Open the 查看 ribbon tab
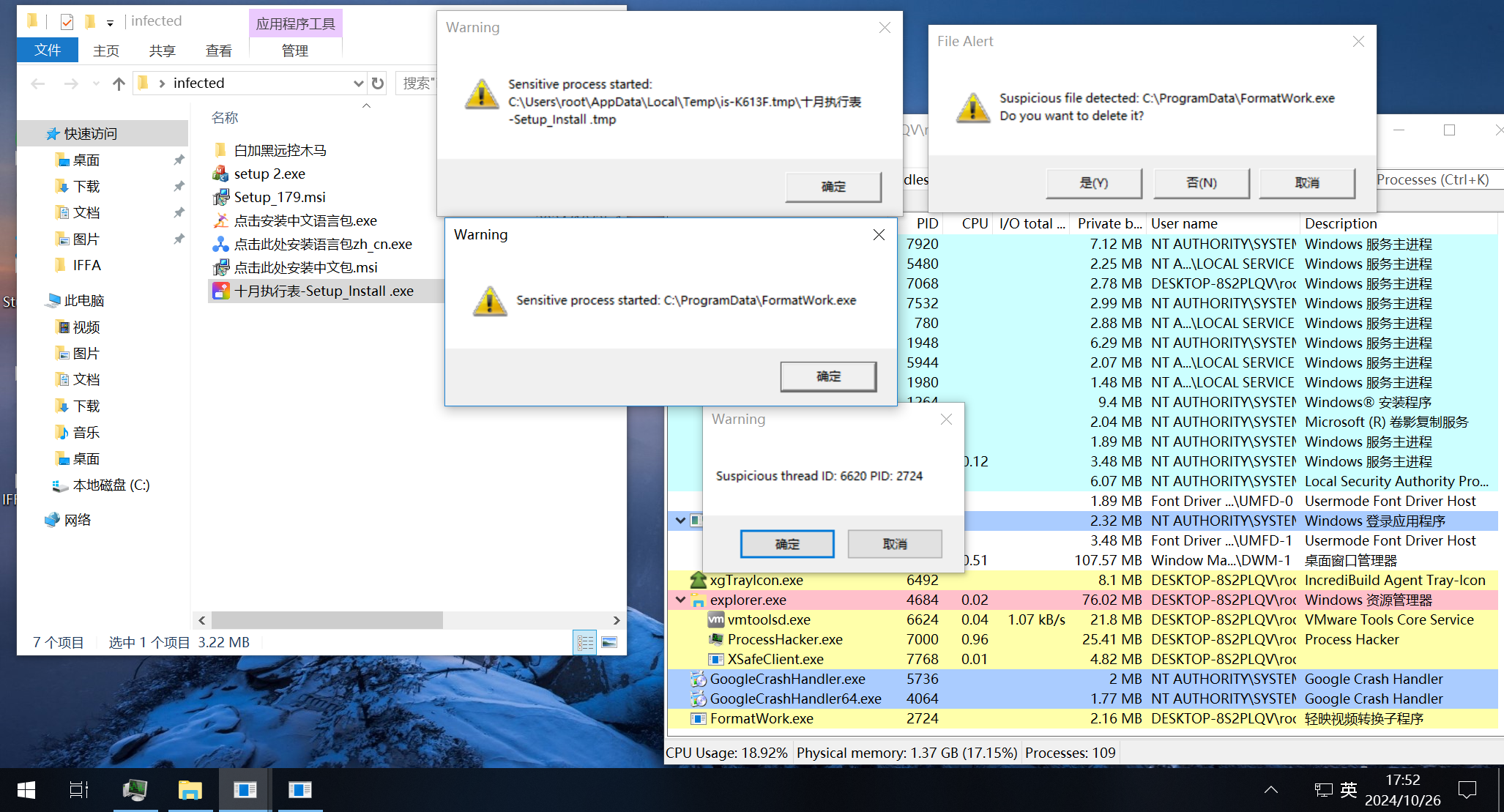Viewport: 1504px width, 812px height. click(218, 51)
